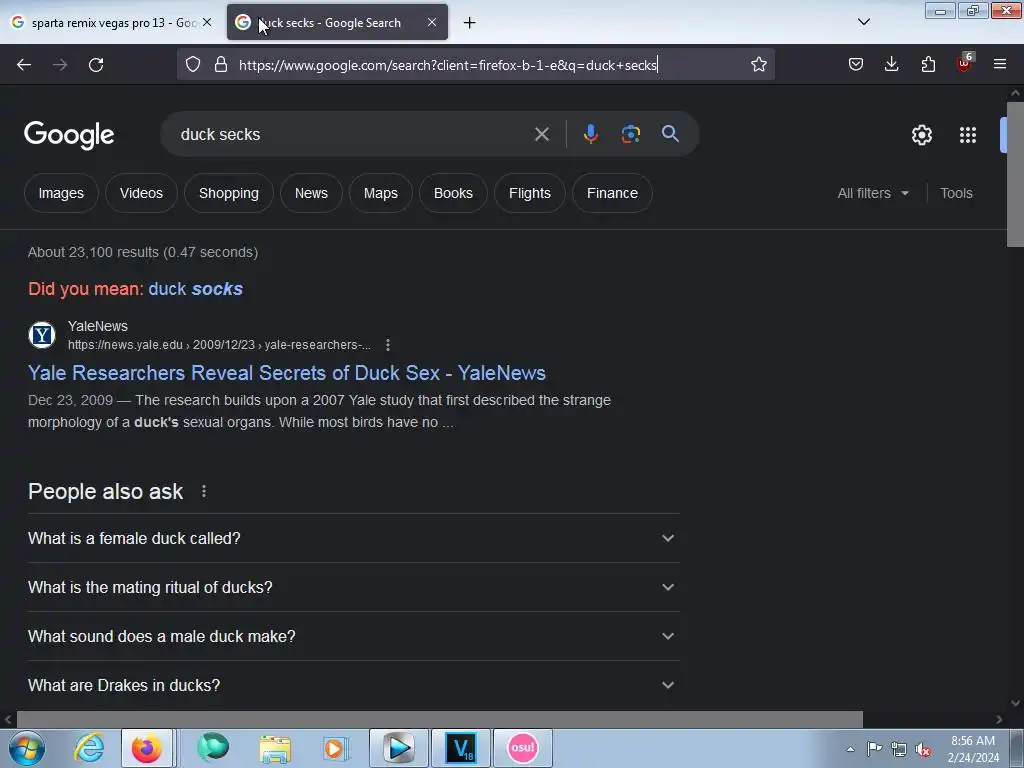Click in the Google search input field

pyautogui.click(x=353, y=135)
